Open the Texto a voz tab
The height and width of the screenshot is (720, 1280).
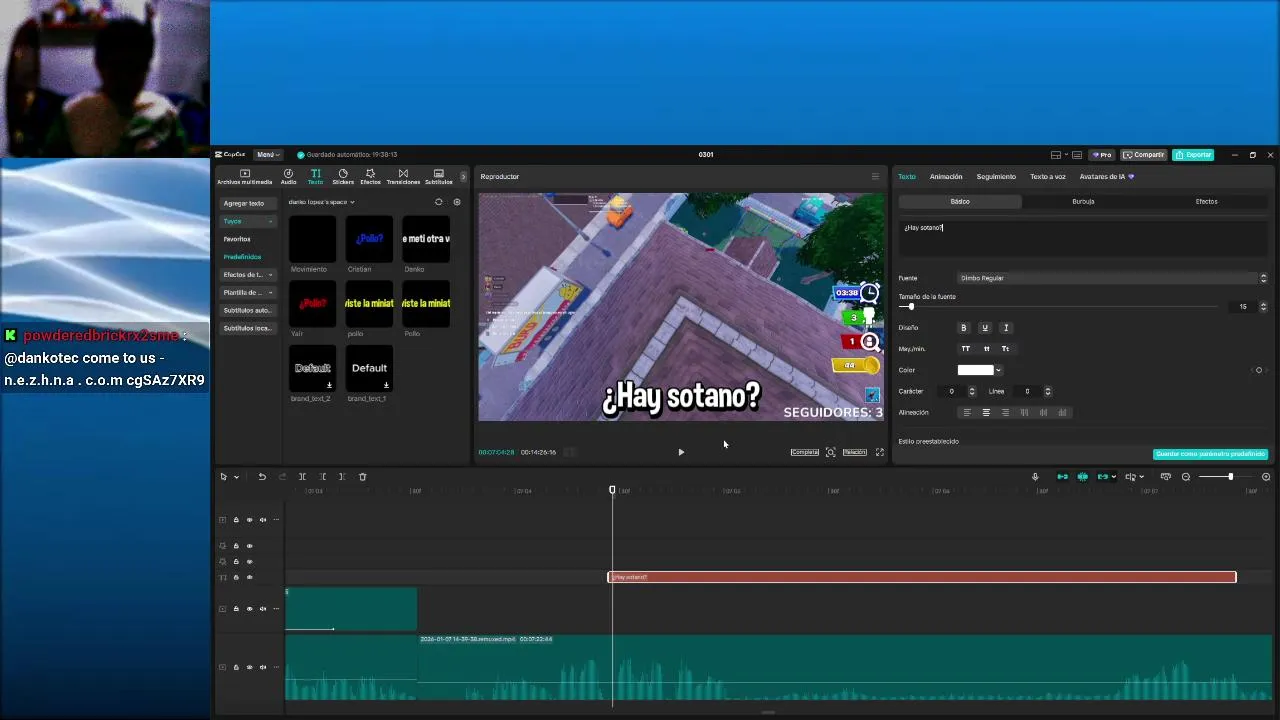coord(1048,177)
